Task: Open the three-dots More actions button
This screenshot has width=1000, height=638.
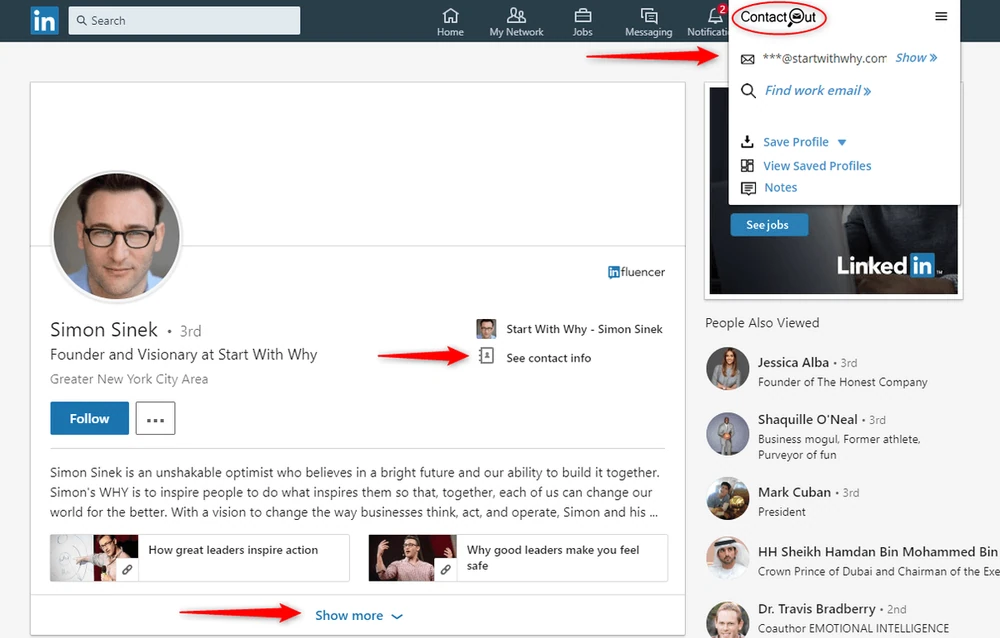Action: [x=156, y=419]
